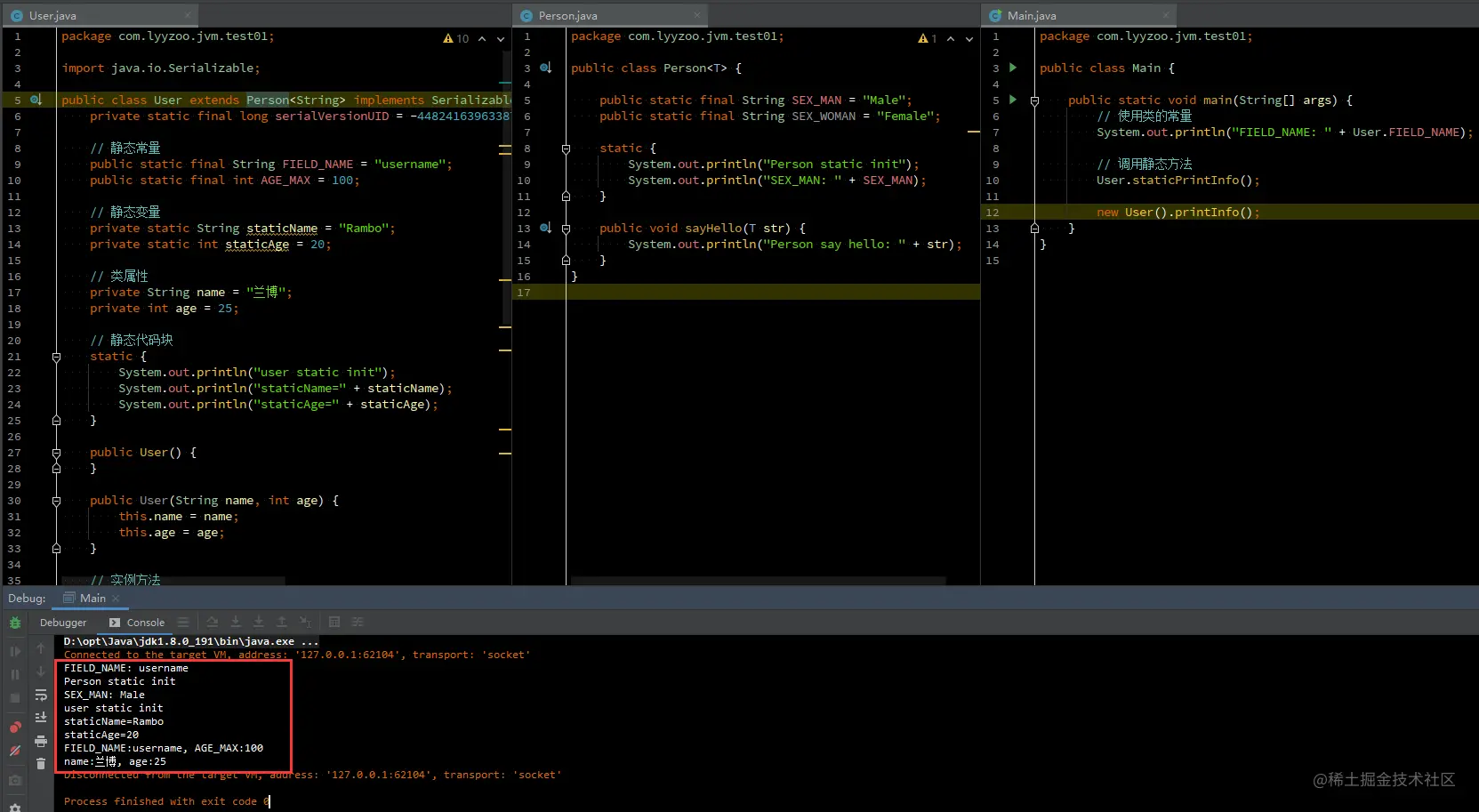Click the down arrow in console gutter
1479x812 pixels.
[x=40, y=671]
